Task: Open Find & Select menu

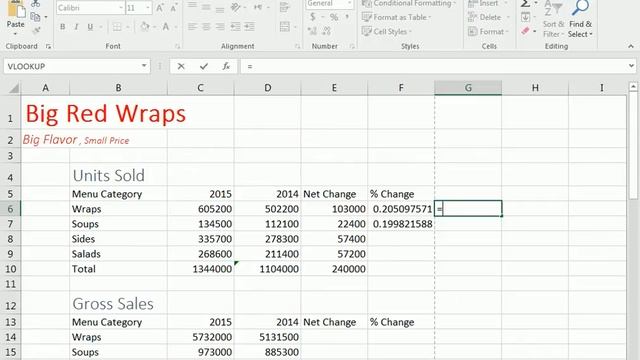Action: pos(580,19)
